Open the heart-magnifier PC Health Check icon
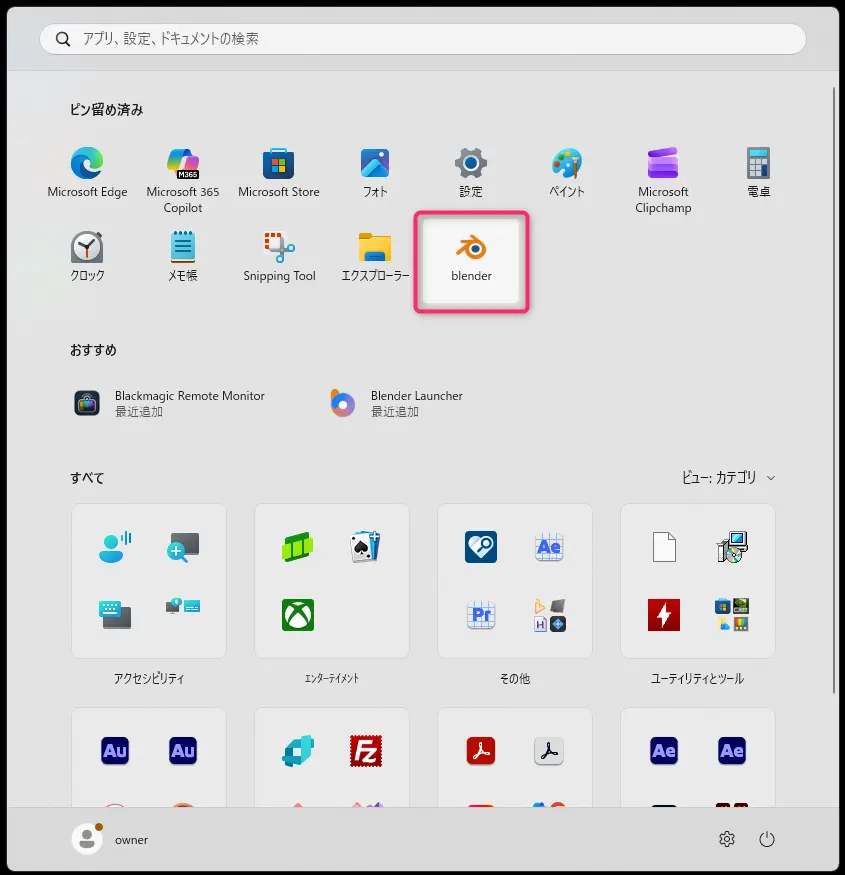 click(x=481, y=547)
